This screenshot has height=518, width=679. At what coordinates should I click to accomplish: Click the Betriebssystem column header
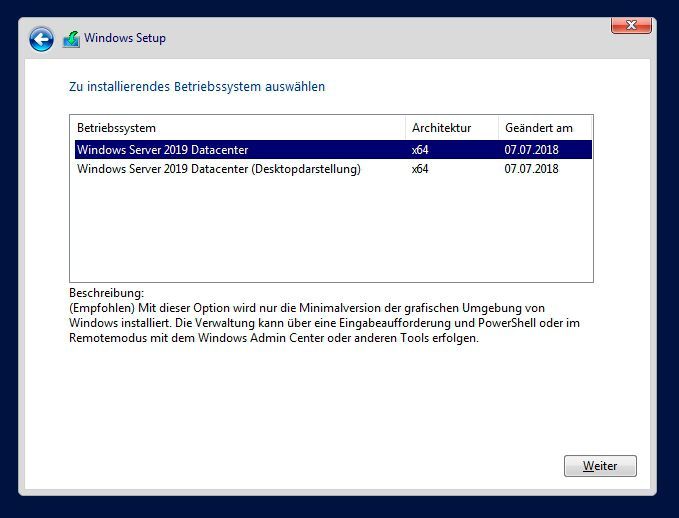[238, 128]
